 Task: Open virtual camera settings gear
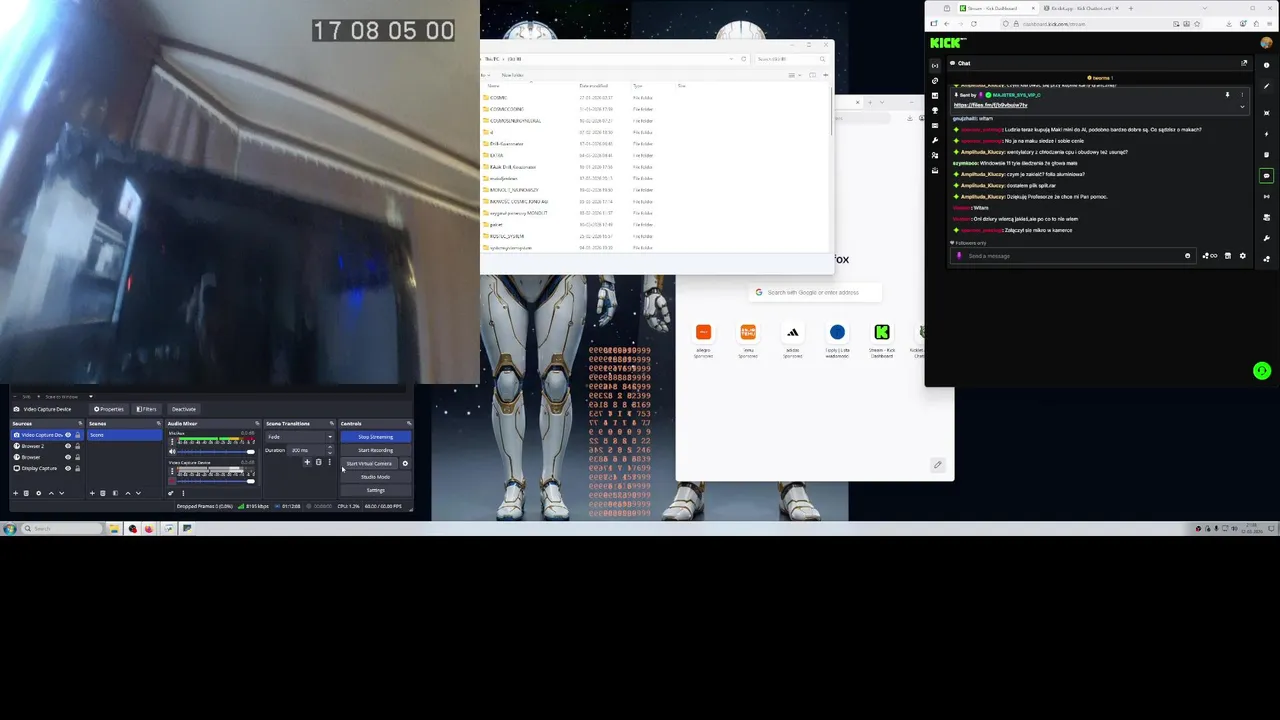point(405,463)
